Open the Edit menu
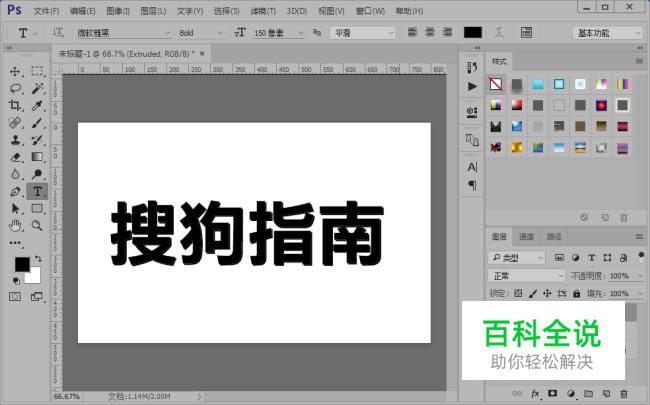Image resolution: width=650 pixels, height=405 pixels. coord(82,11)
